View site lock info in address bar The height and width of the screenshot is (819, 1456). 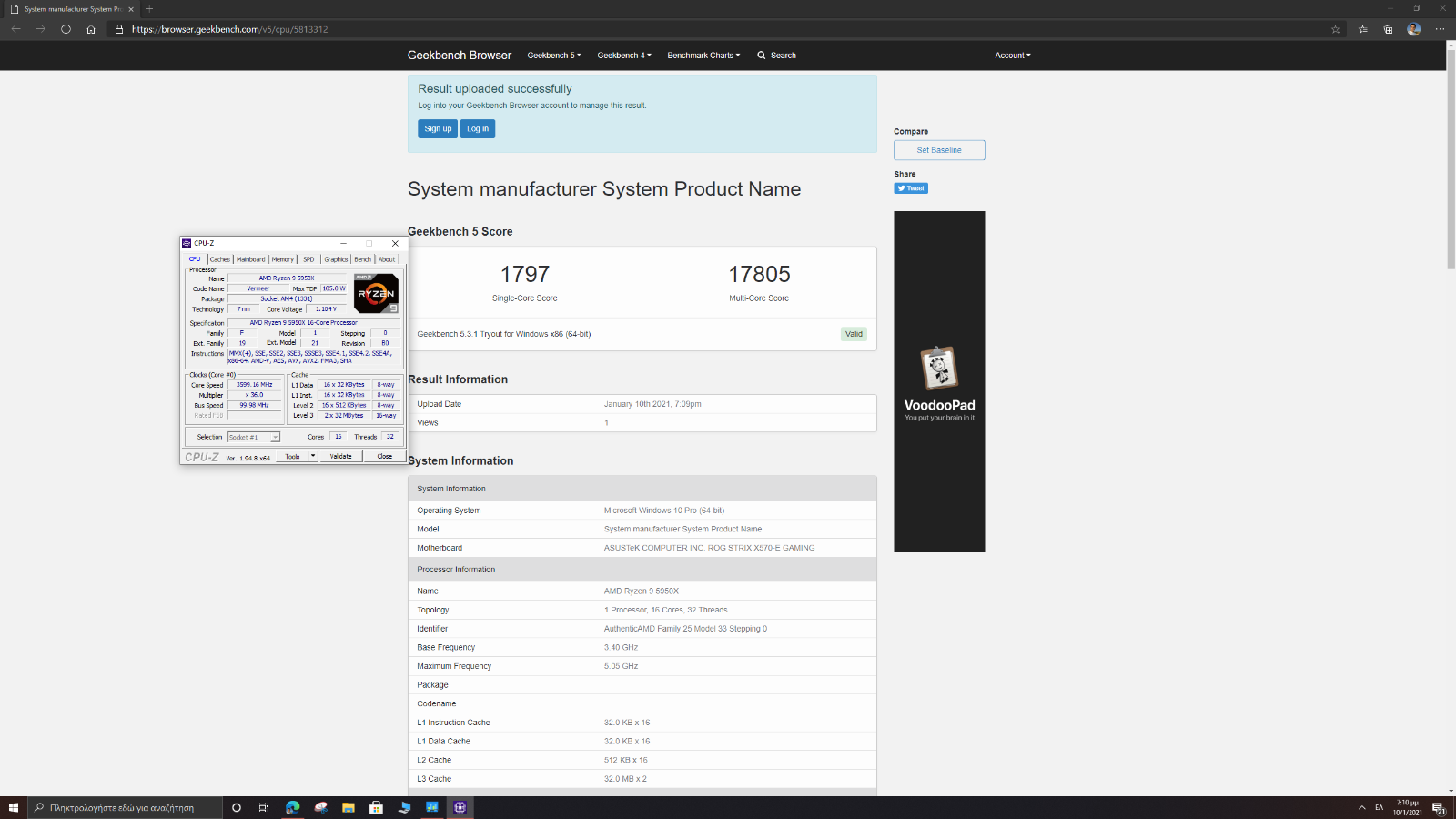119,29
